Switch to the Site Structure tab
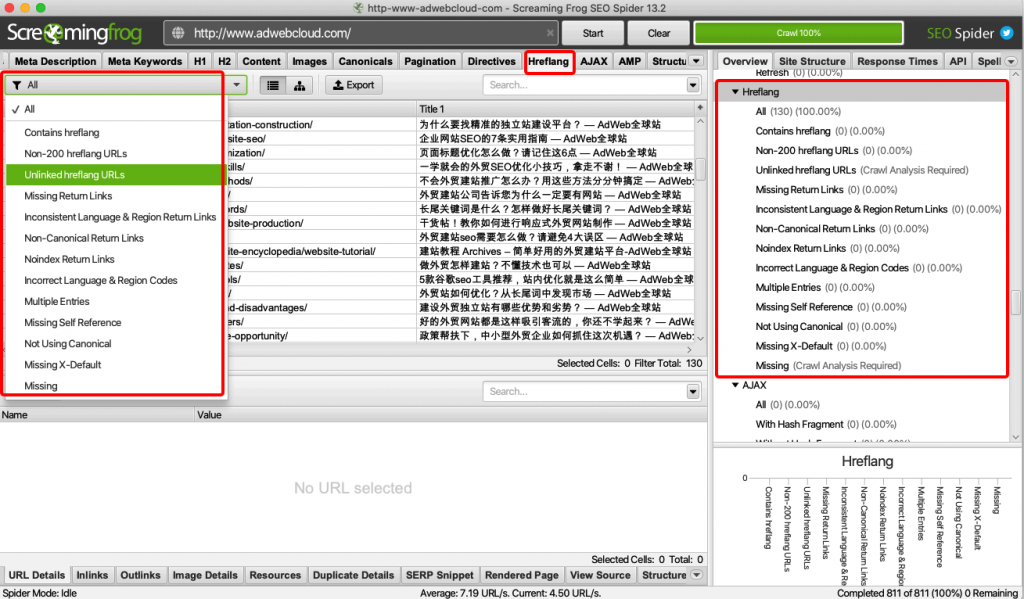 click(x=812, y=61)
